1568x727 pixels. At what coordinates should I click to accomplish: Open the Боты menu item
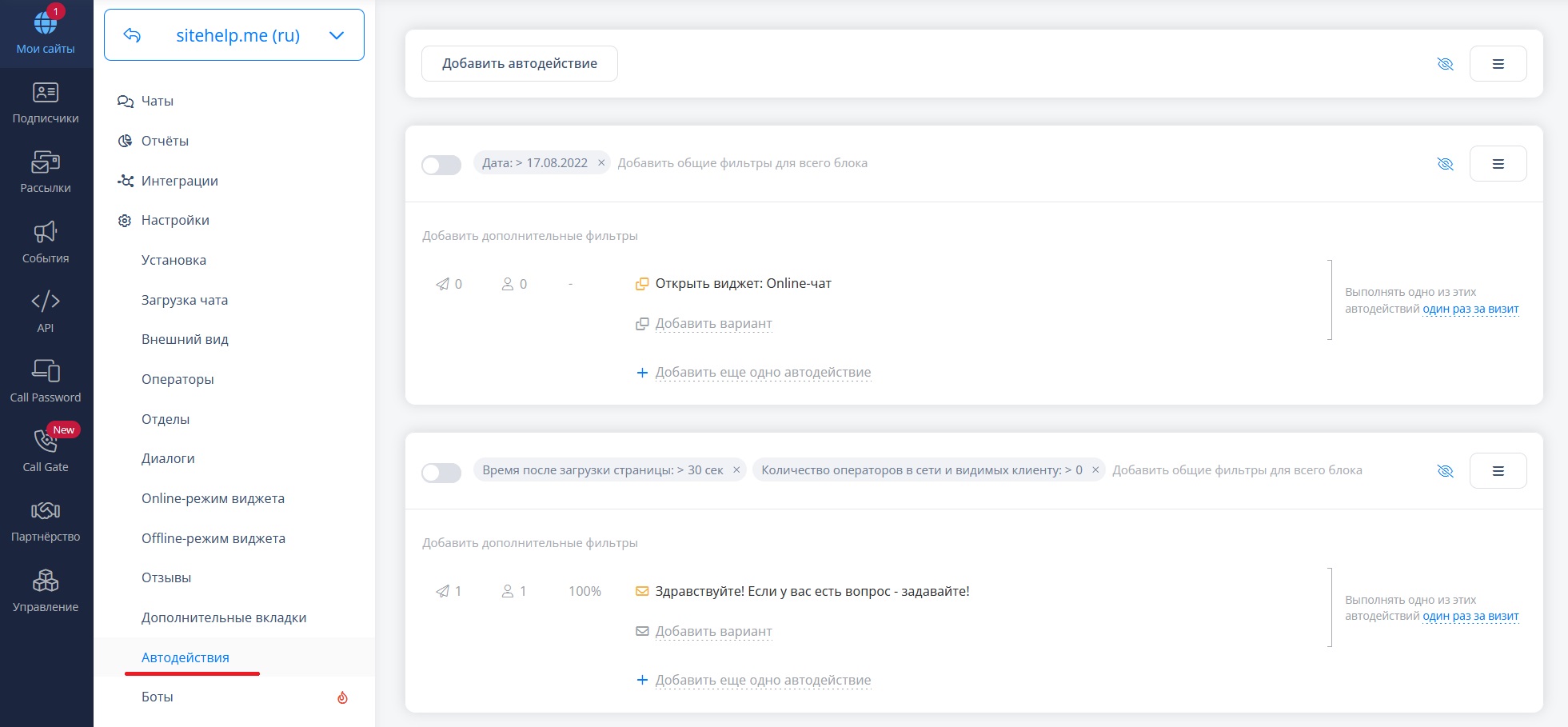[158, 697]
